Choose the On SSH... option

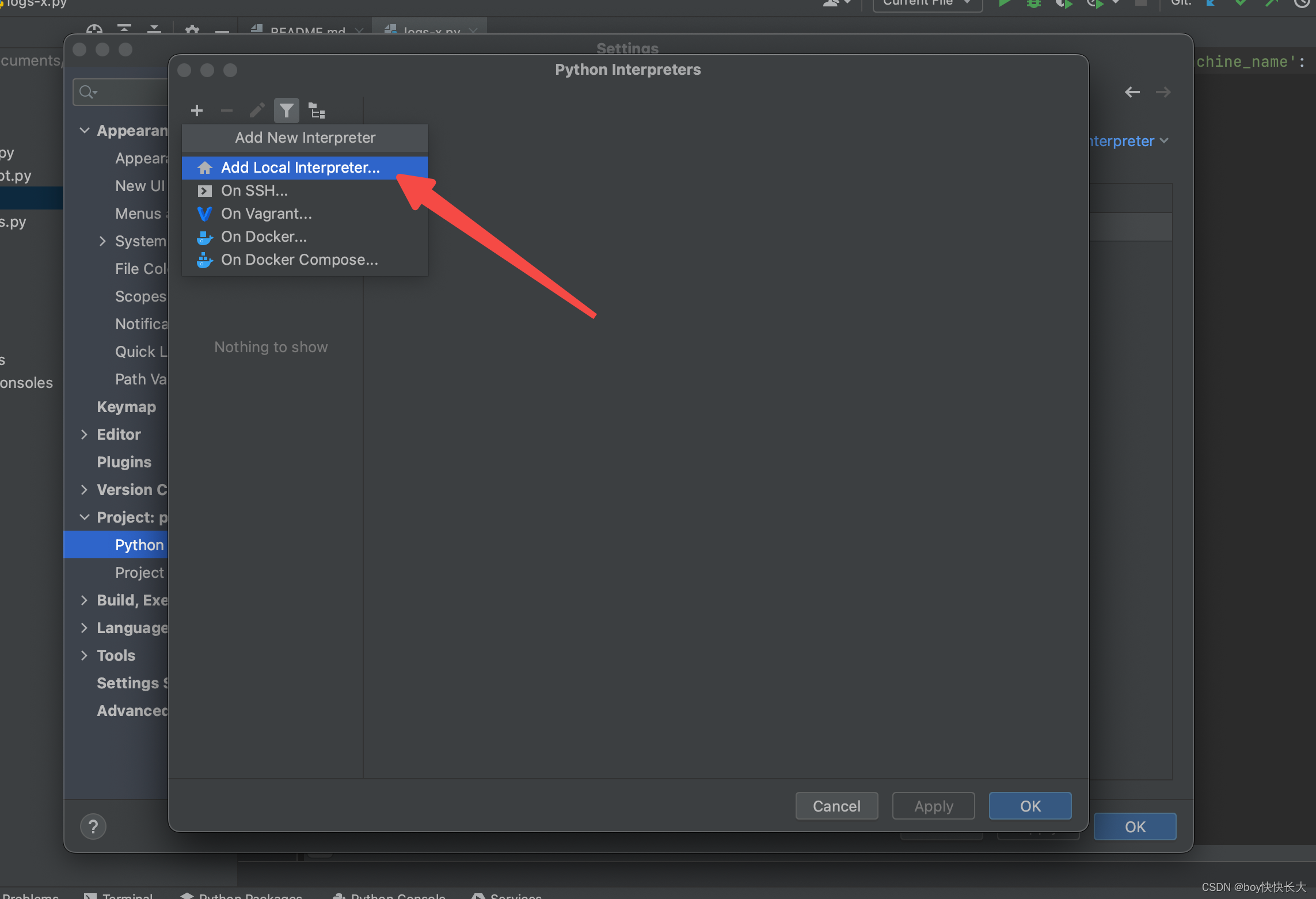click(x=305, y=191)
